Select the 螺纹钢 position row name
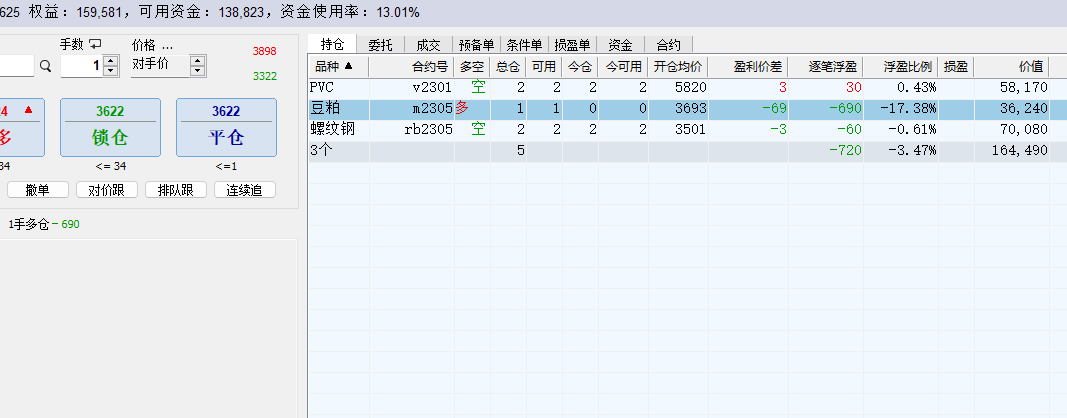 click(333, 129)
